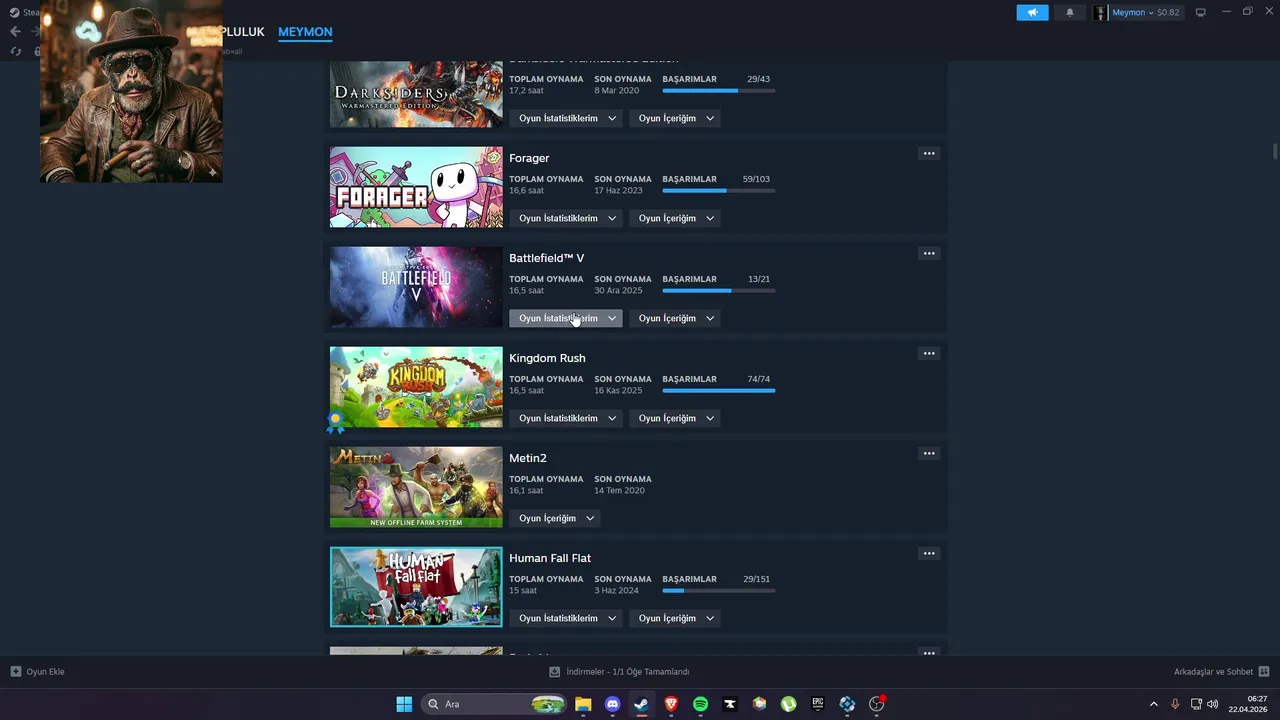This screenshot has height=720, width=1280.
Task: Open more options for Kingdom Rush
Action: [929, 353]
